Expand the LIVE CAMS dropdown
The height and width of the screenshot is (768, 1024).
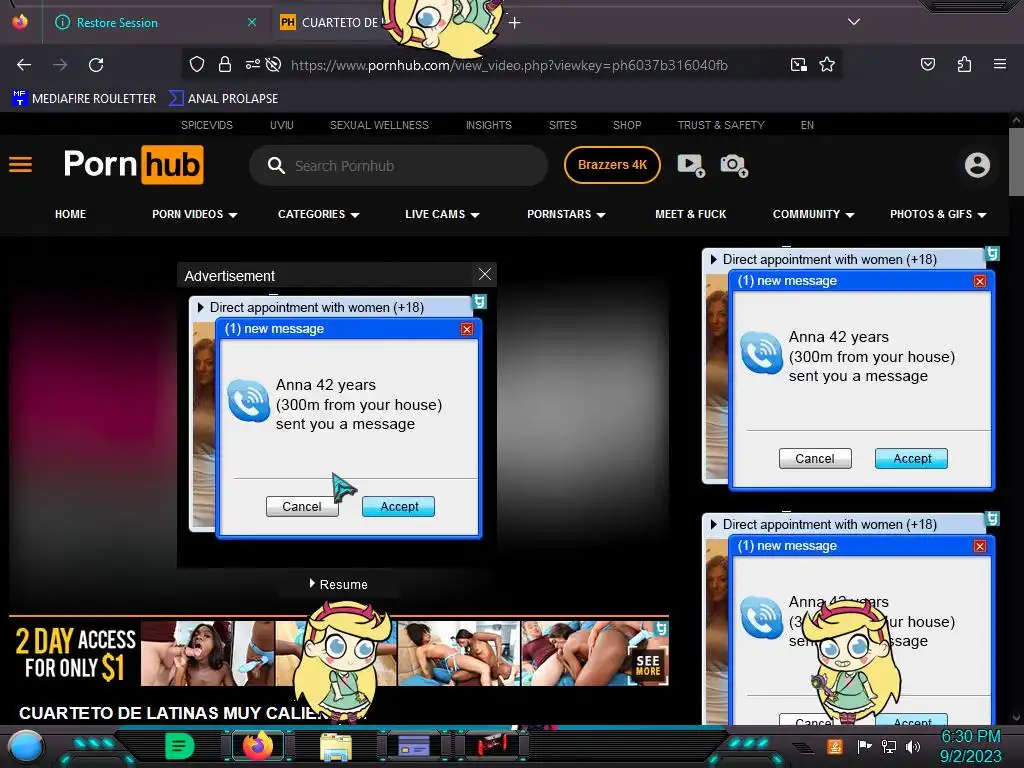pos(442,214)
